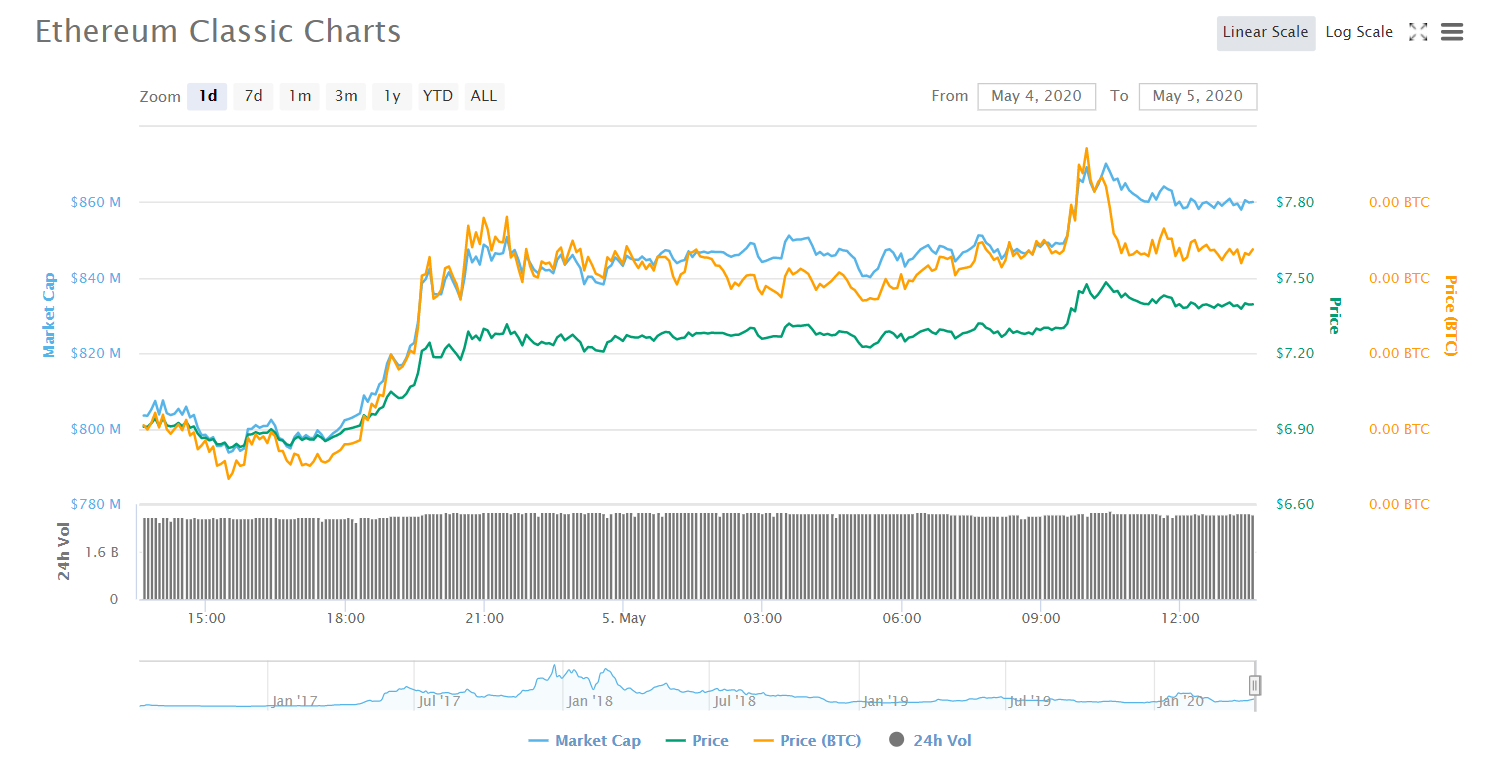The height and width of the screenshot is (763, 1488).
Task: Click the $6.90 price axis label
Action: click(1296, 429)
